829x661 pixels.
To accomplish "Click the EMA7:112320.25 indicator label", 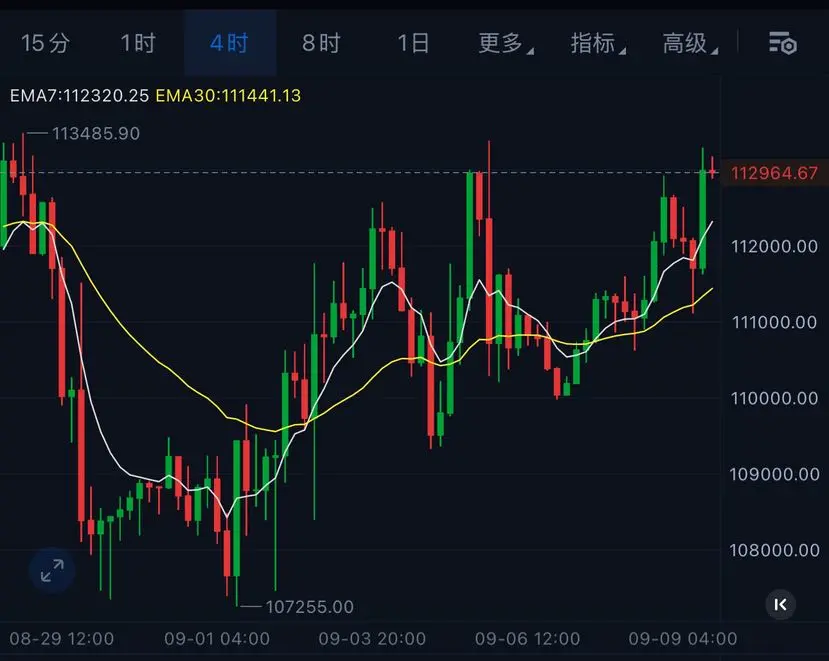I will click(x=79, y=96).
